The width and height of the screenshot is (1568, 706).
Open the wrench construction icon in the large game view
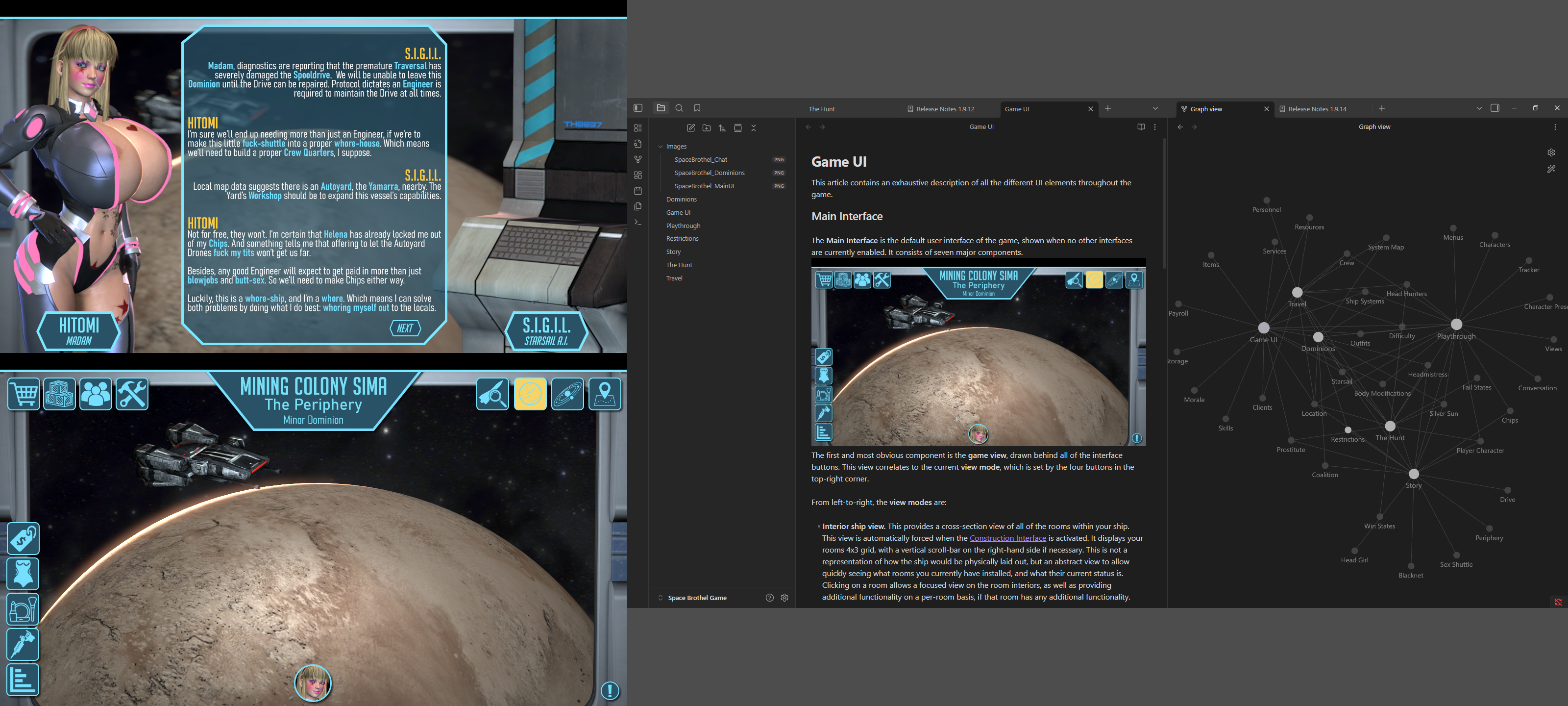click(x=132, y=394)
